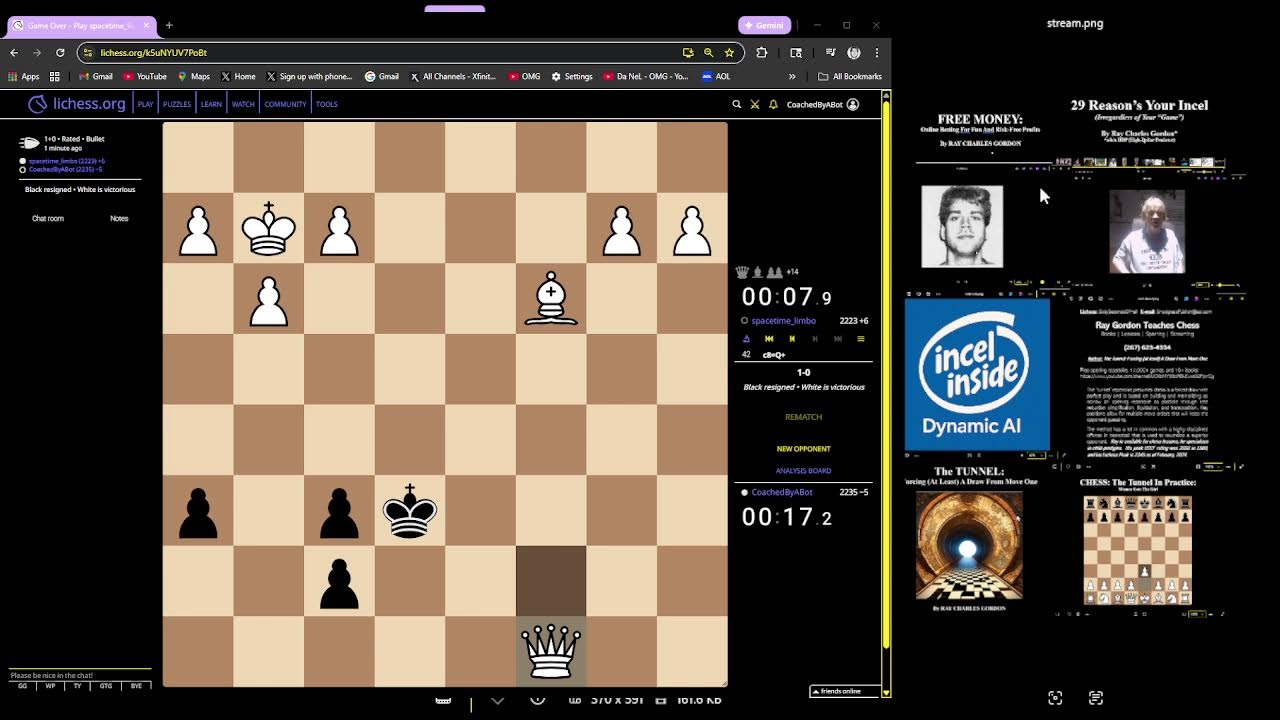Open the media control icon in Chrome toolbar
This screenshot has height=720, width=1280.
click(831, 52)
